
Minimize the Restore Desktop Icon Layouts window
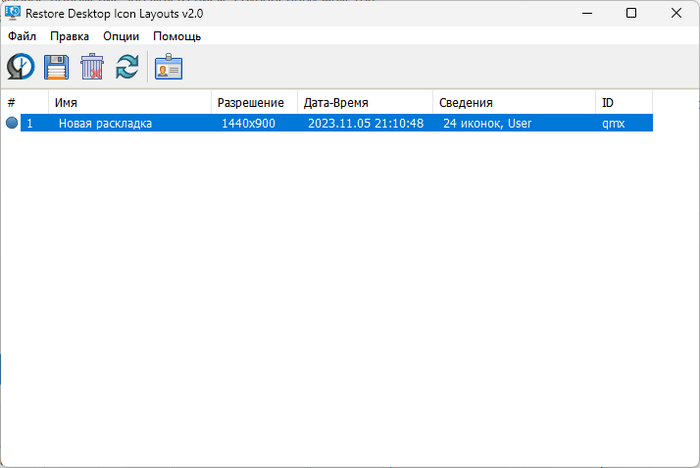(x=587, y=13)
